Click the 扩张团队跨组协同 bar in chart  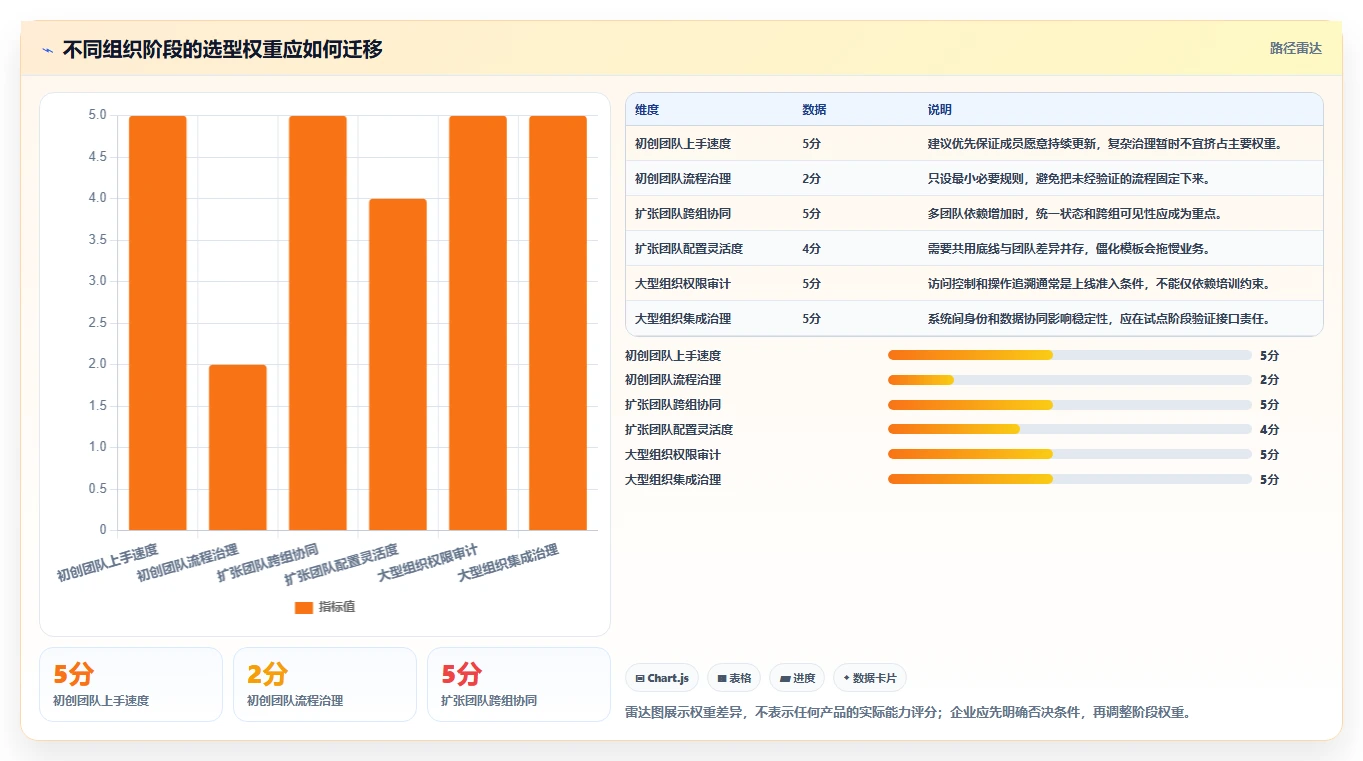(318, 323)
